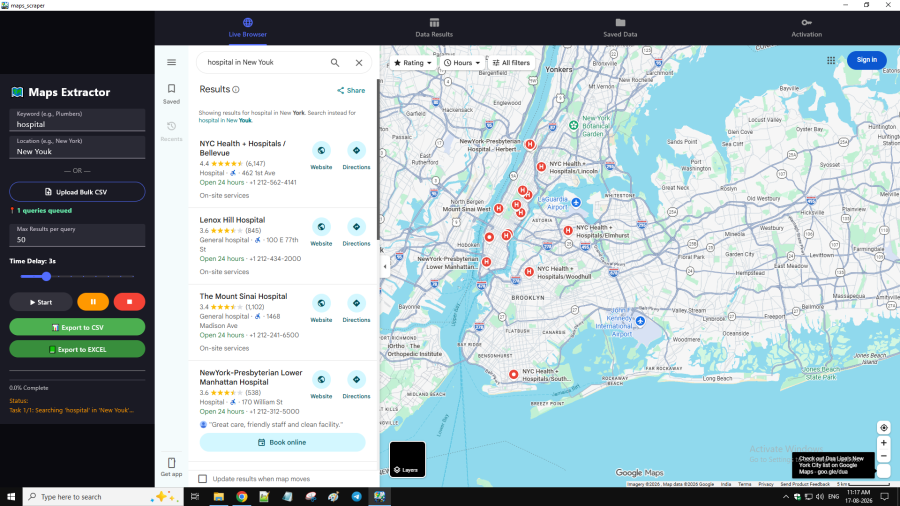Export results to EXCEL
Screen dimensions: 900x506
[x=77, y=349]
